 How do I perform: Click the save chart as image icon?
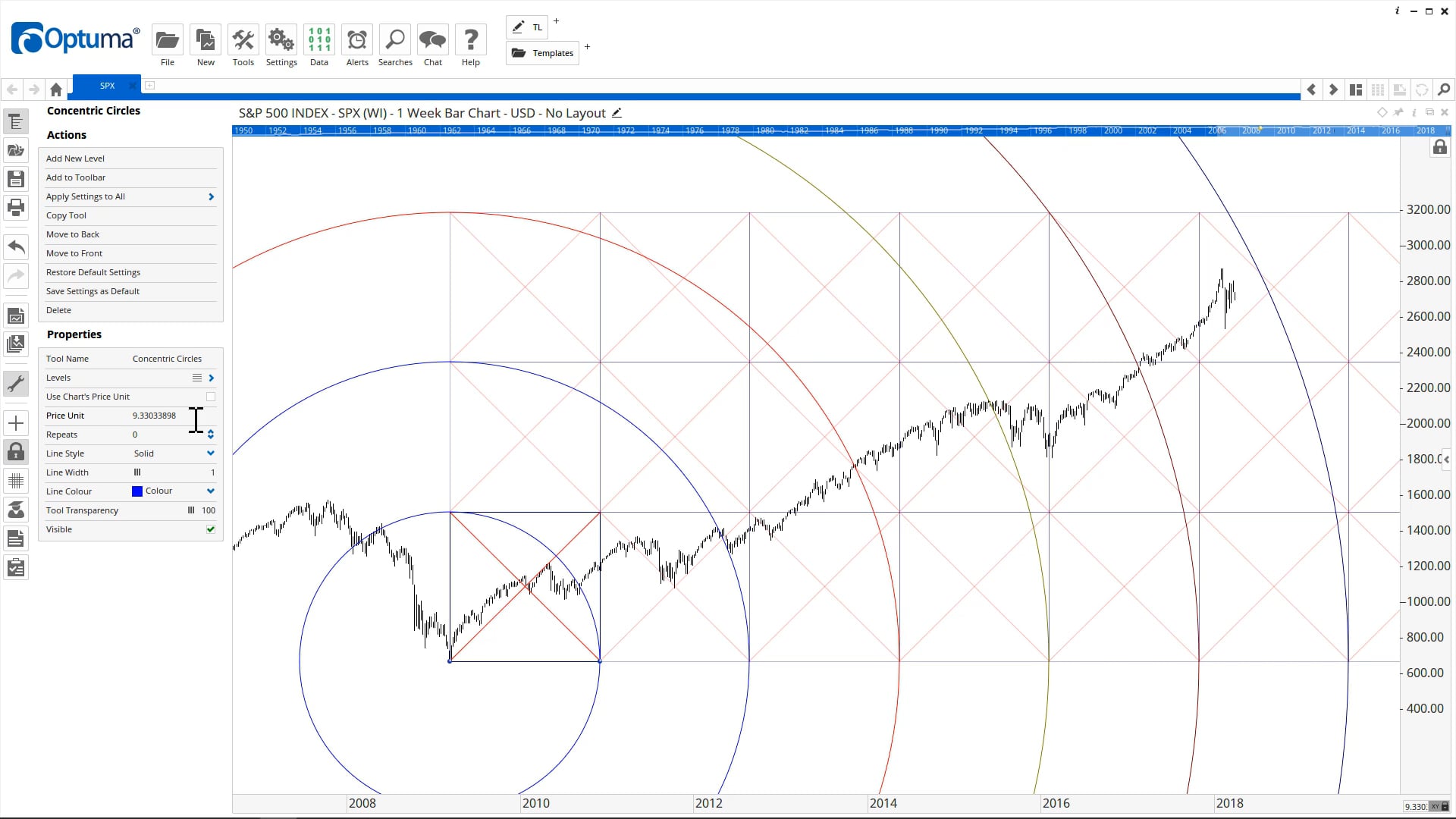click(x=16, y=316)
